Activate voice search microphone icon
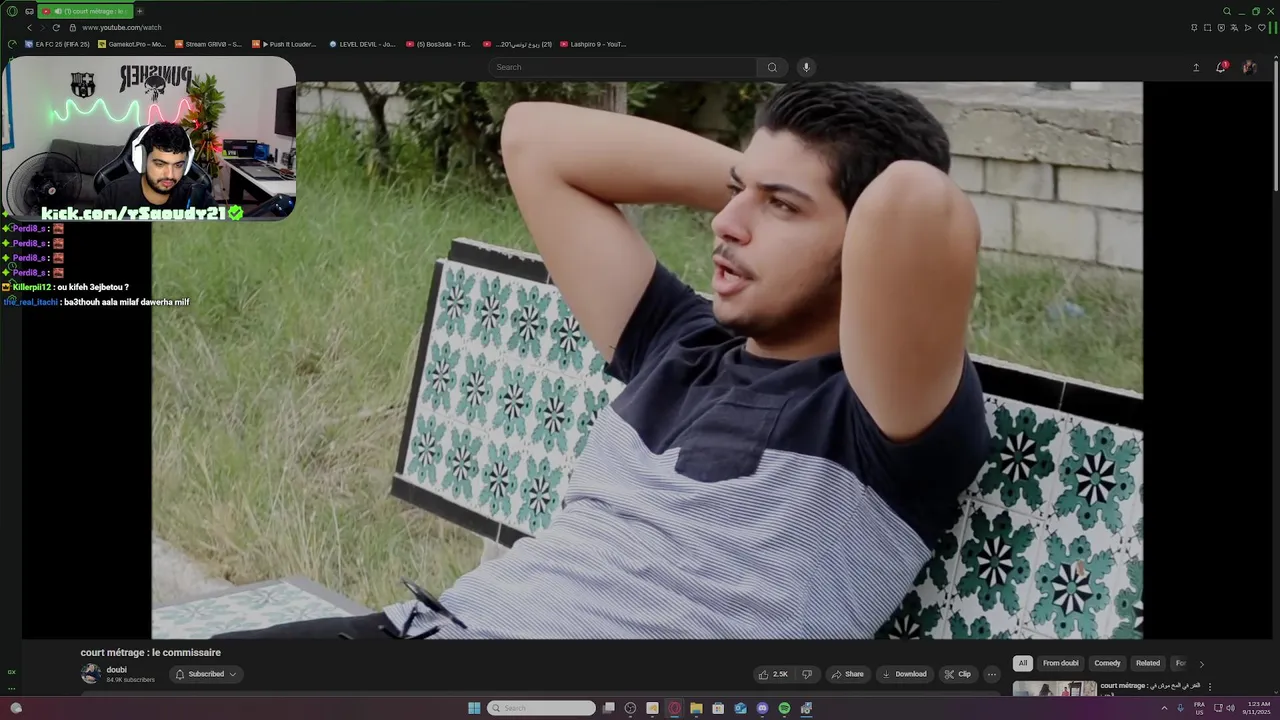Screen dimensions: 1280x720 pyautogui.click(x=806, y=67)
